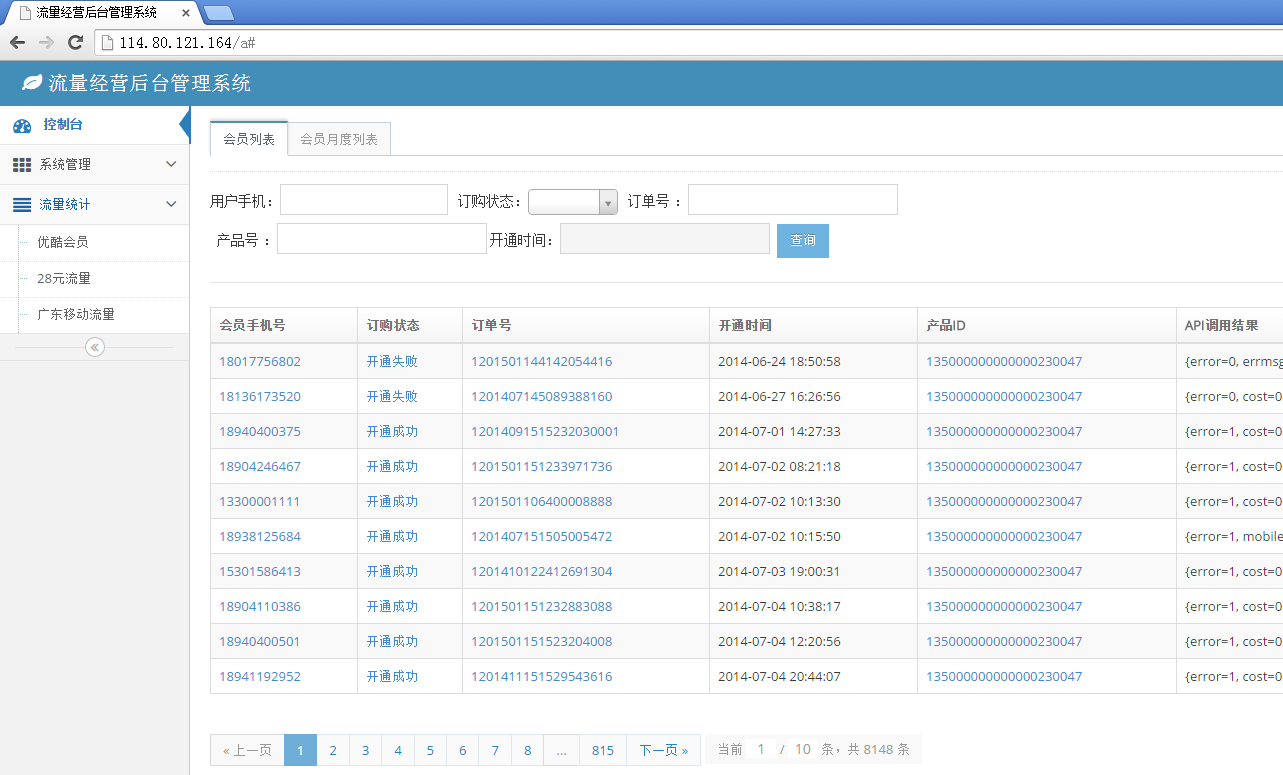The width and height of the screenshot is (1283, 775).
Task: Click 开通失败 status for 18017756802
Action: coord(392,361)
